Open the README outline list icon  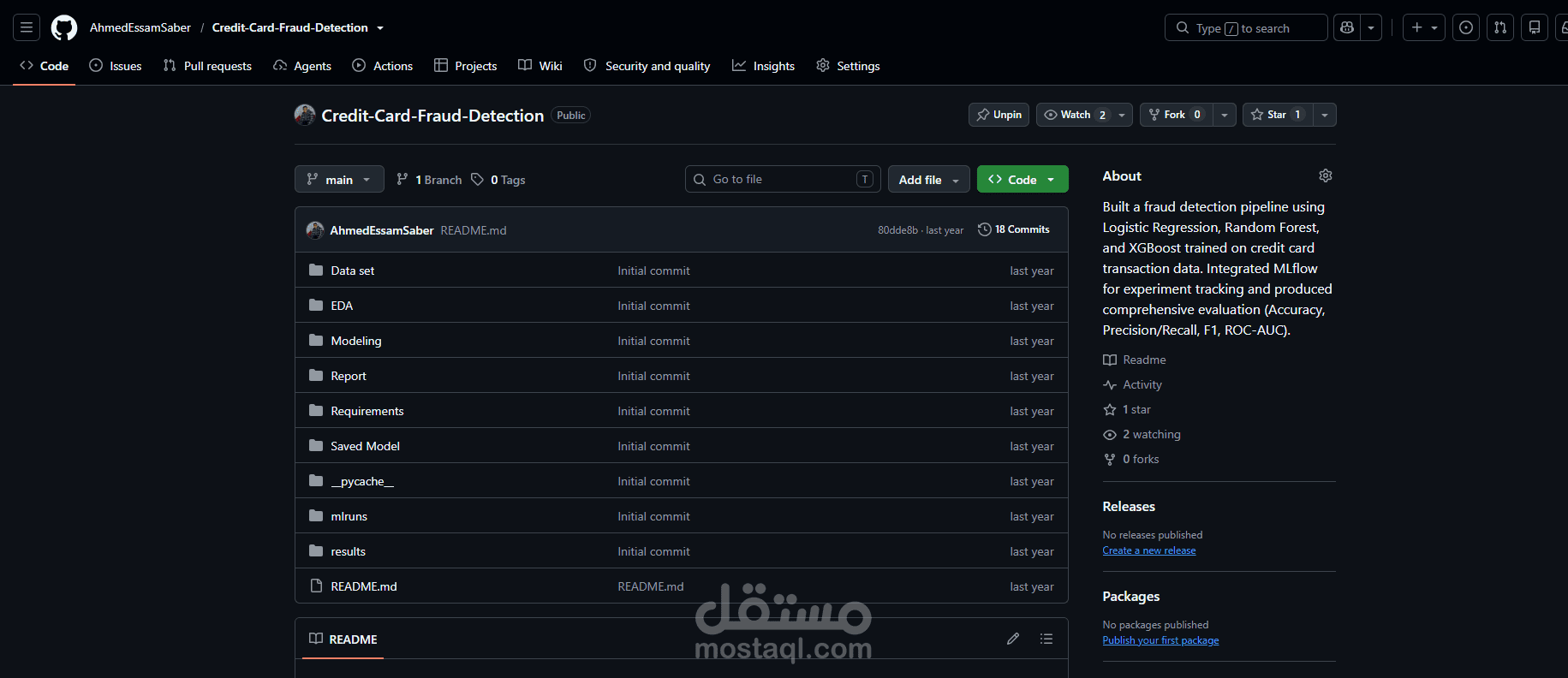click(x=1046, y=639)
